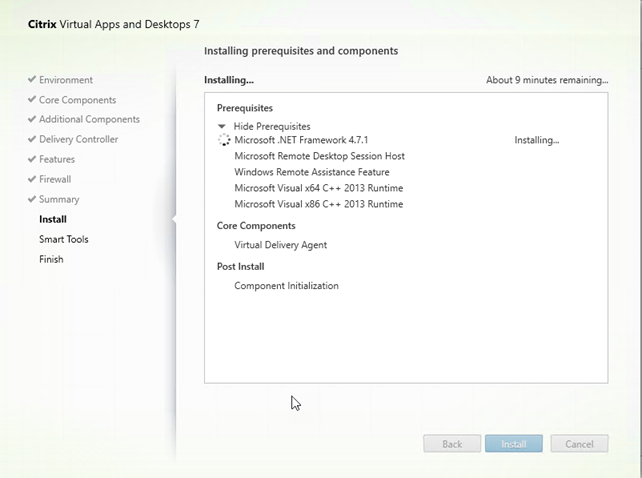The image size is (642, 478).
Task: Open the Firewall step
Action: point(55,179)
